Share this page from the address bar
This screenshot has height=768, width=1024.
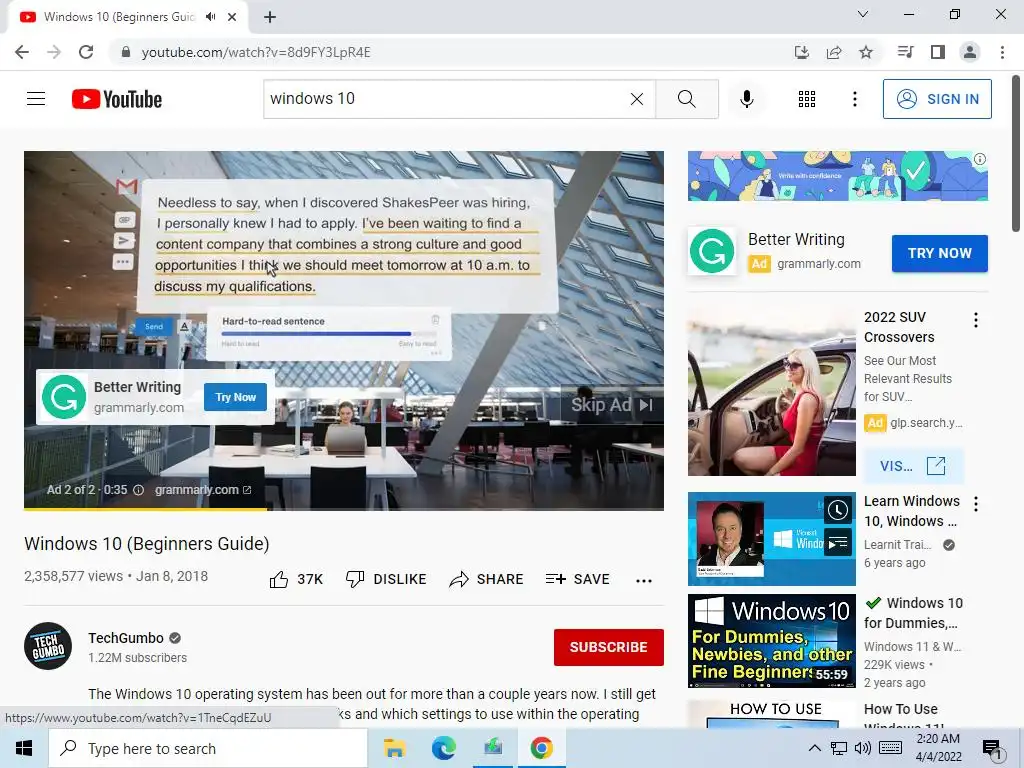[834, 52]
